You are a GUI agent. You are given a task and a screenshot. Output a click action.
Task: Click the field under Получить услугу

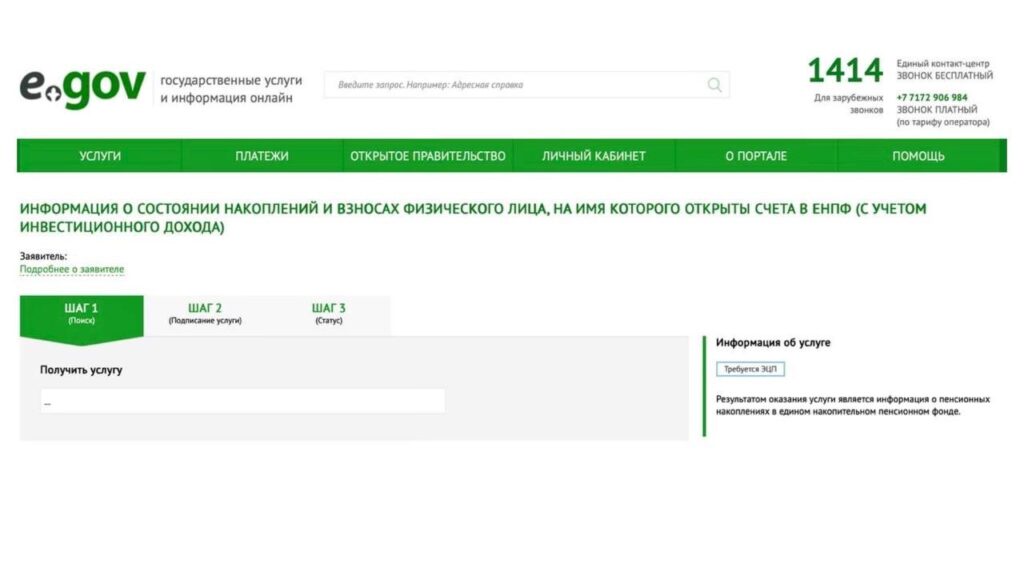pyautogui.click(x=242, y=401)
